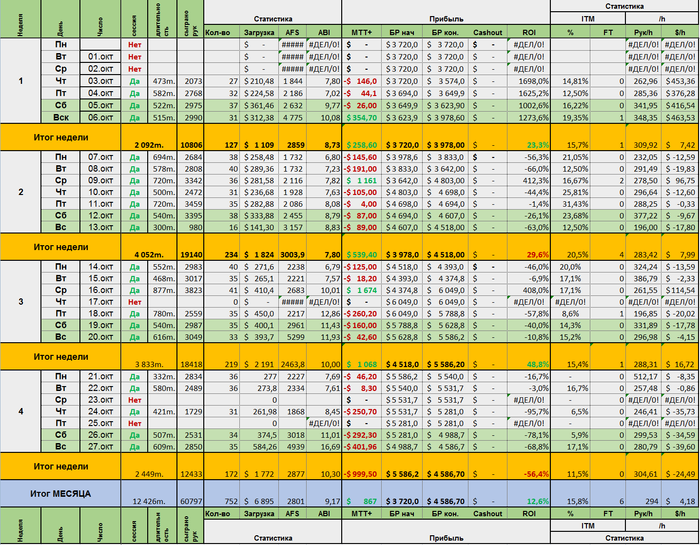Select duration 694m. on Monday week 2
This screenshot has width=700, height=545.
point(162,157)
